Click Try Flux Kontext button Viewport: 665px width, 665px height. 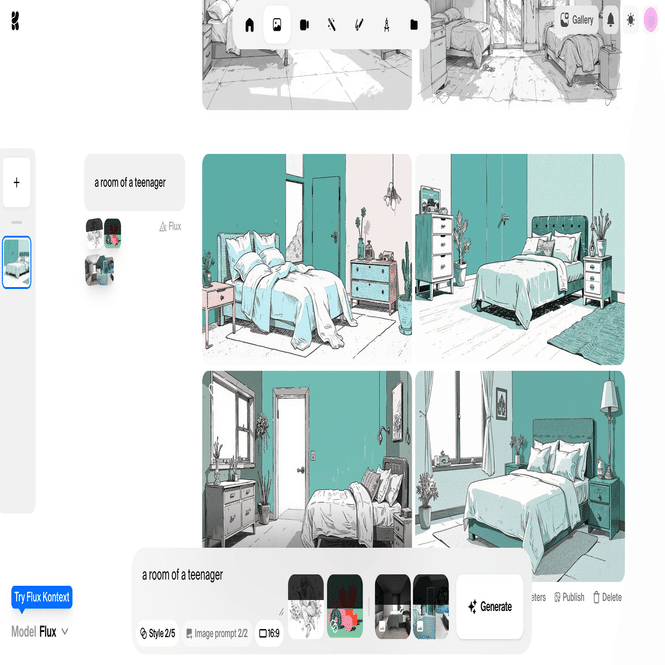click(42, 598)
